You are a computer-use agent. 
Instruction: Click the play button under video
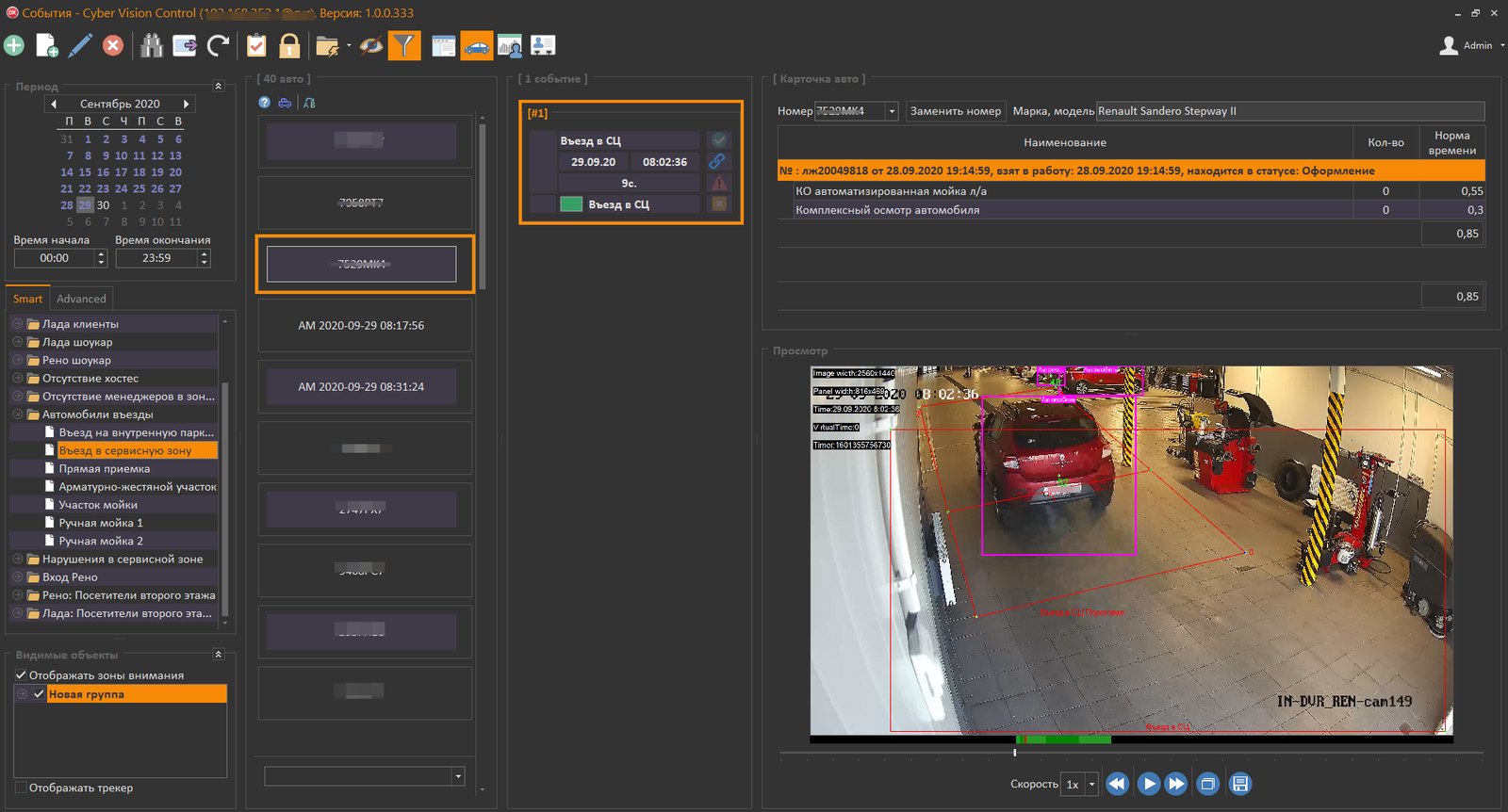[1148, 784]
